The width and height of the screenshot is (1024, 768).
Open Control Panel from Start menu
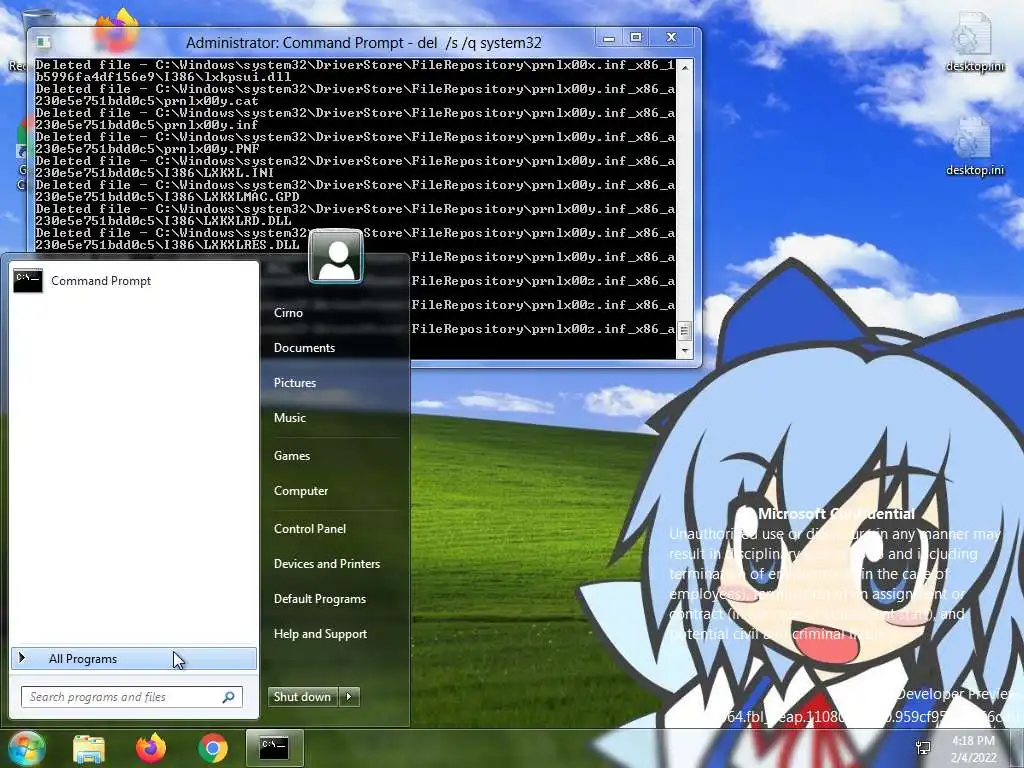[310, 529]
